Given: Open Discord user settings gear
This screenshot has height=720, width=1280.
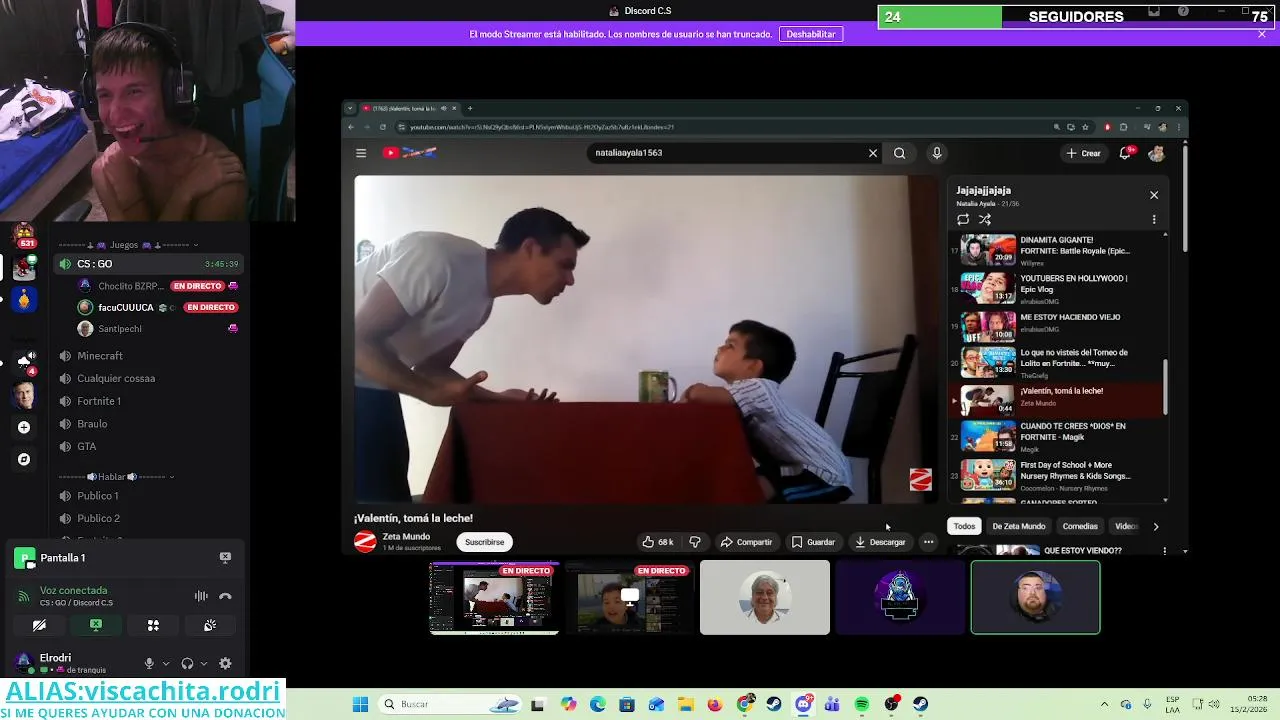Looking at the screenshot, I should tap(225, 663).
